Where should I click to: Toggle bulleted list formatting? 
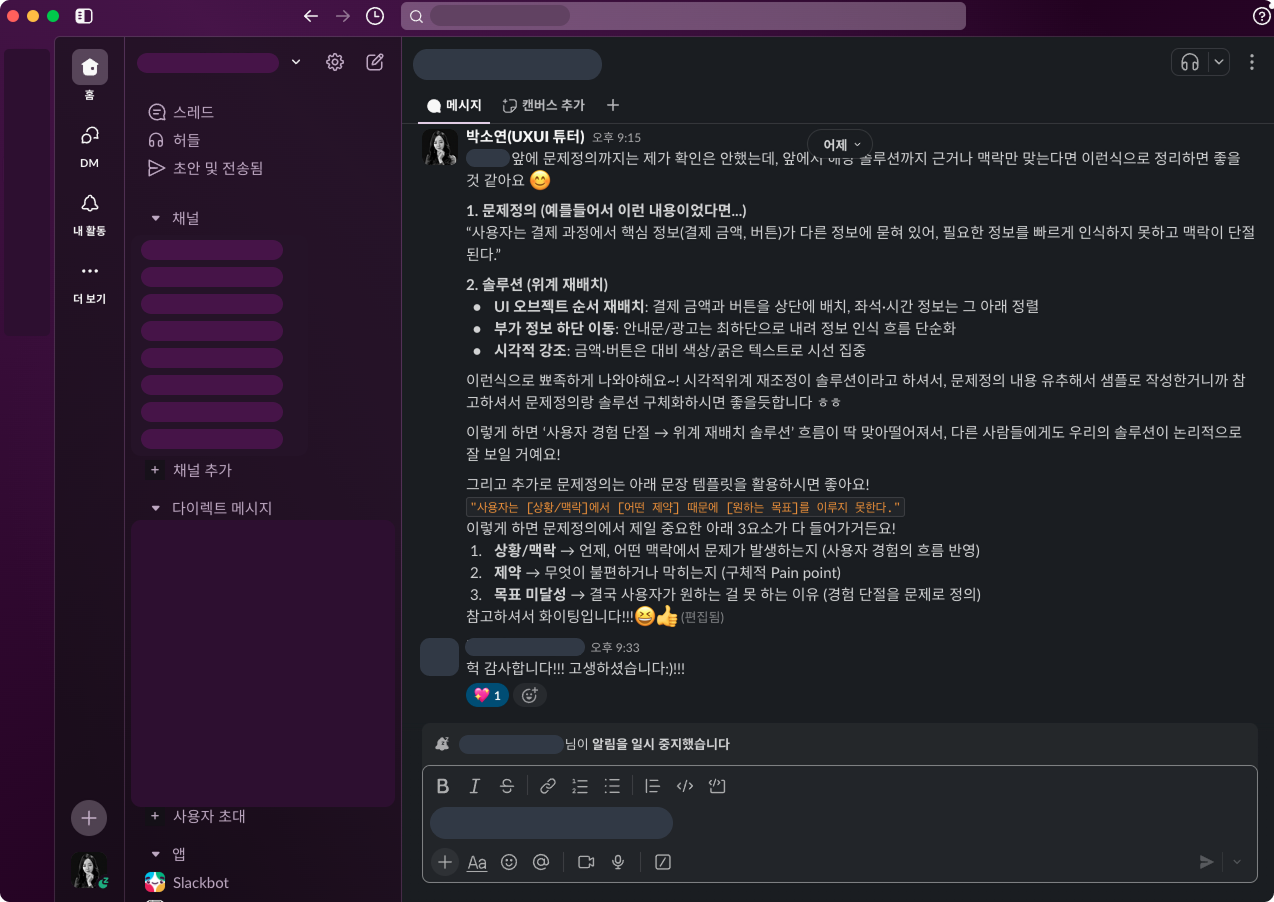(612, 786)
